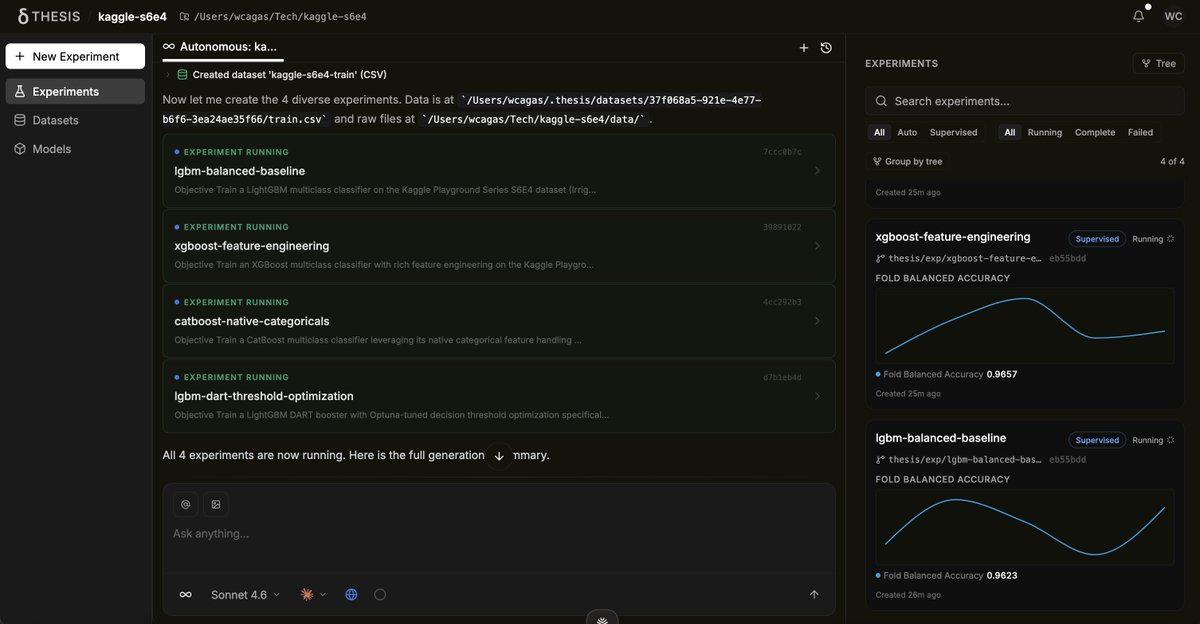Open the lgbm-dart-threshold-optimization card
This screenshot has width=1200, height=624.
pyautogui.click(x=499, y=396)
